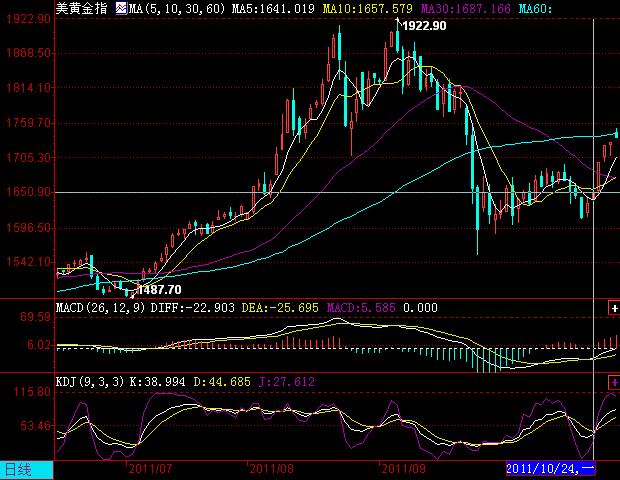
Task: Click the 2011/07 date axis label
Action: tap(150, 469)
